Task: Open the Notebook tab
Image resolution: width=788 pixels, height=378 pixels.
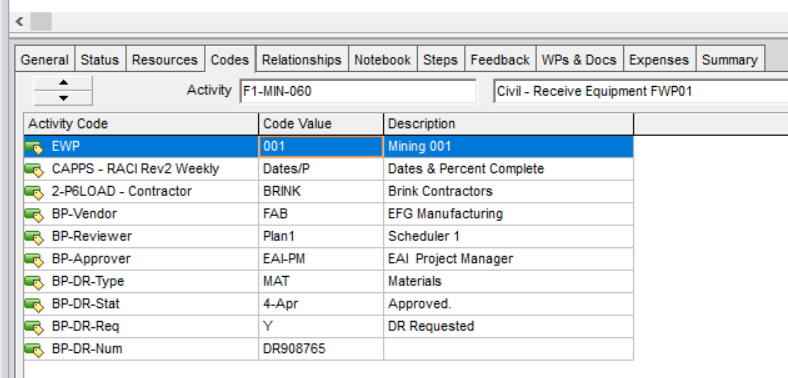Action: tap(382, 60)
